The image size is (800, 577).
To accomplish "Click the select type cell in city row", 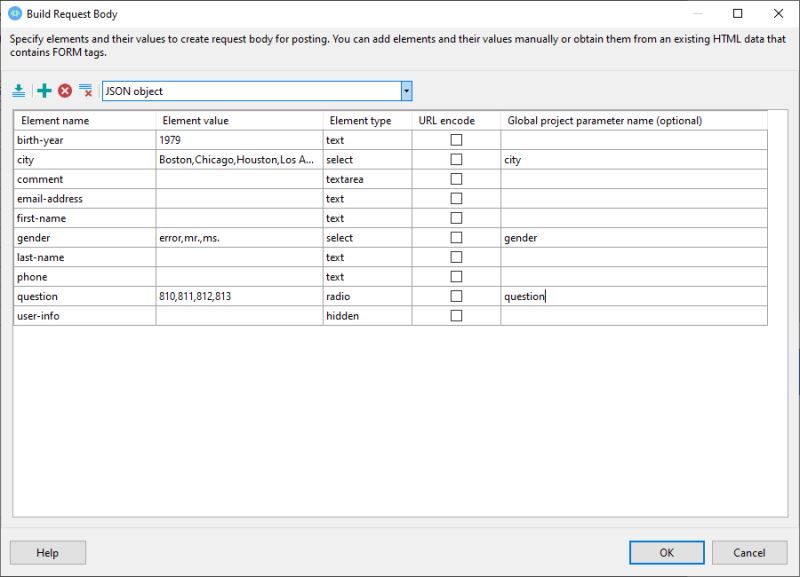I will coord(367,160).
